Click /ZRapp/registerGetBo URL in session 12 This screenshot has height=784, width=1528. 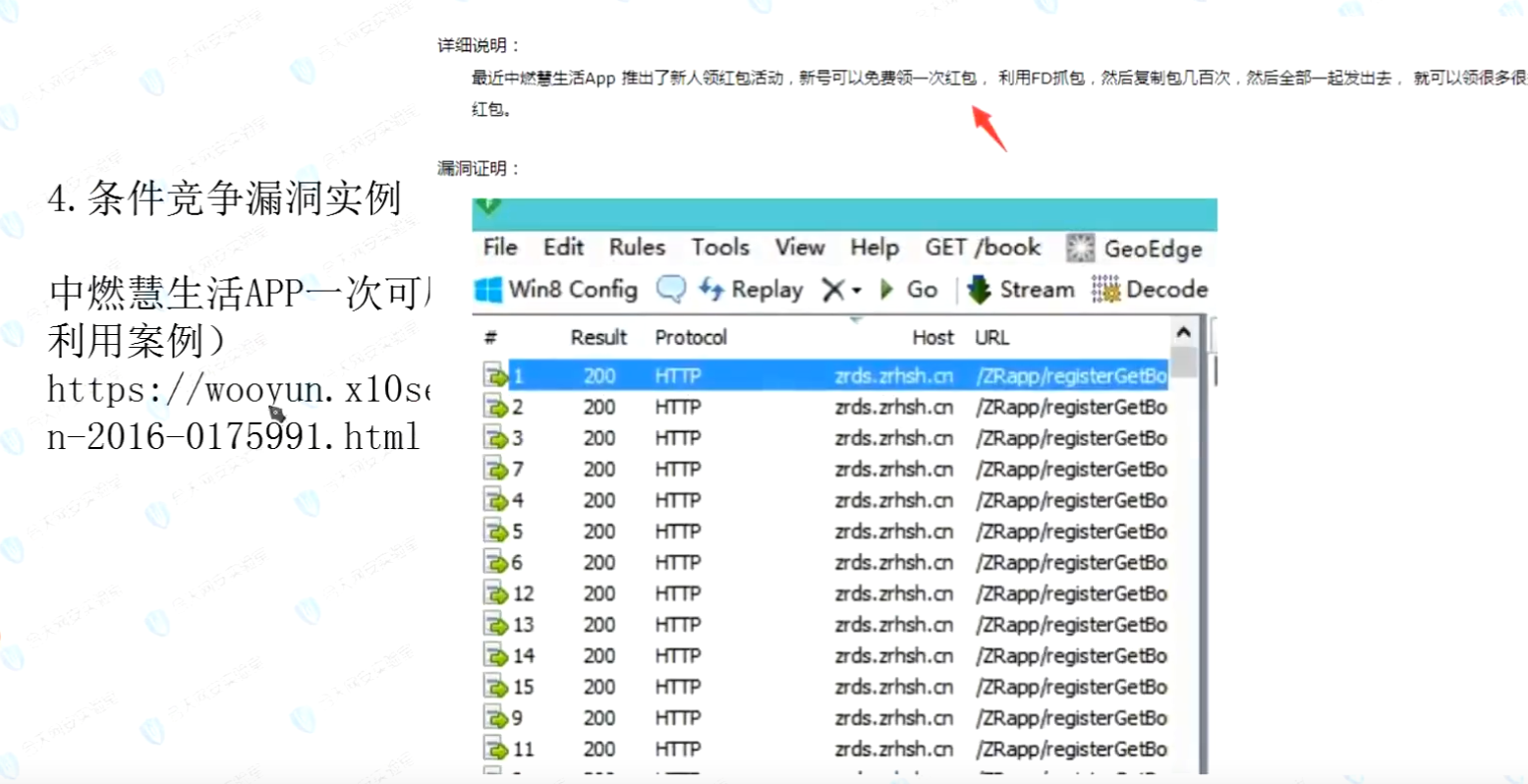(1071, 593)
